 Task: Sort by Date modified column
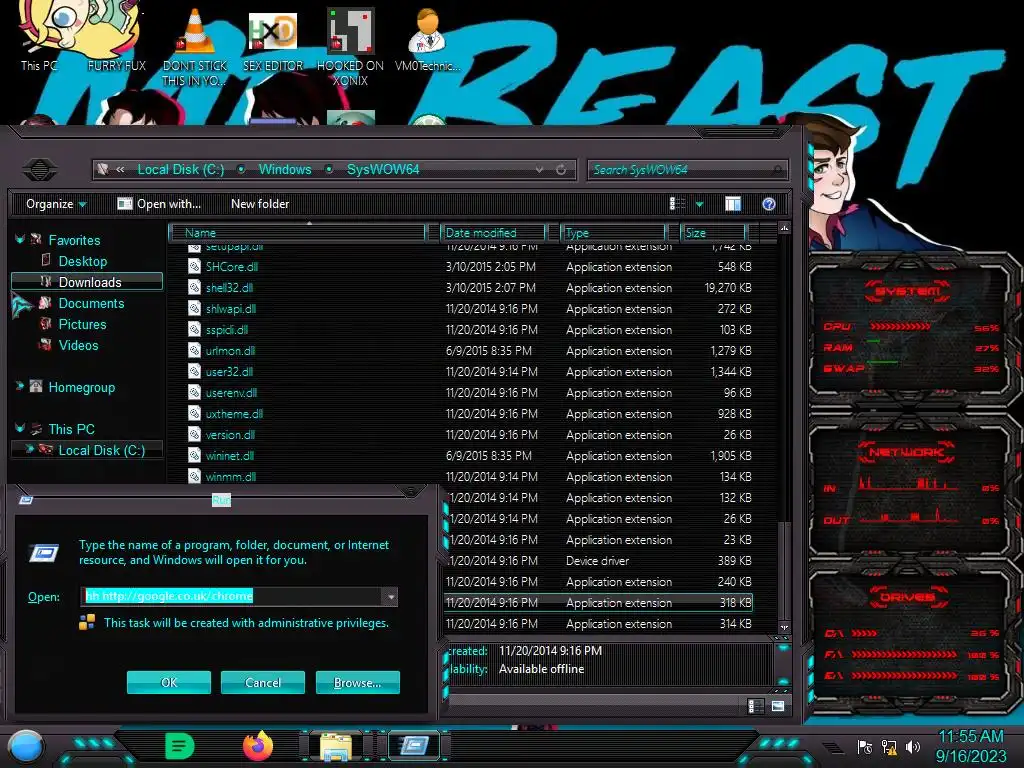(x=493, y=233)
